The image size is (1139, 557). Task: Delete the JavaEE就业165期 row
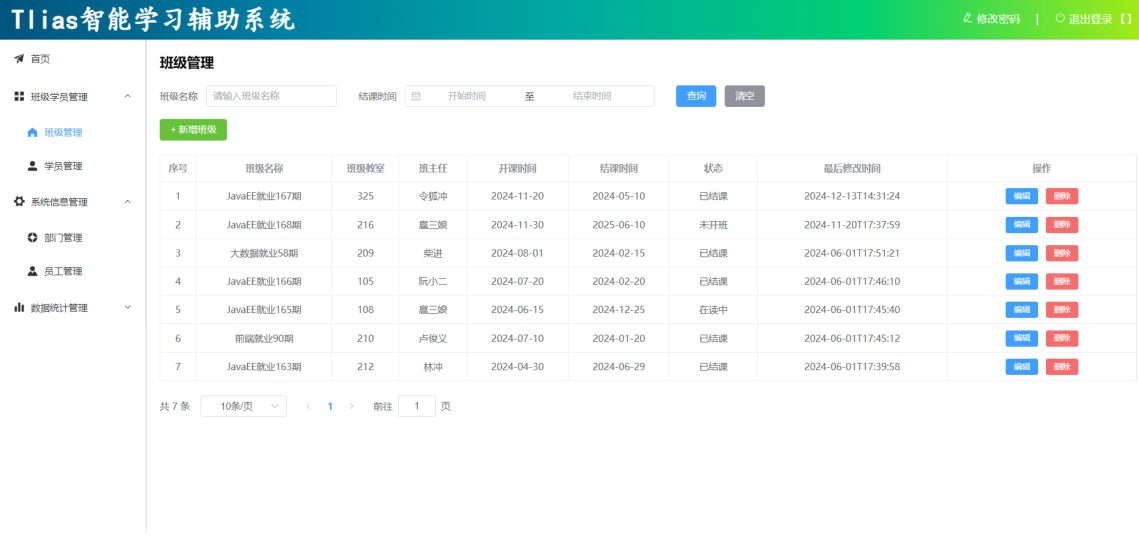1062,309
